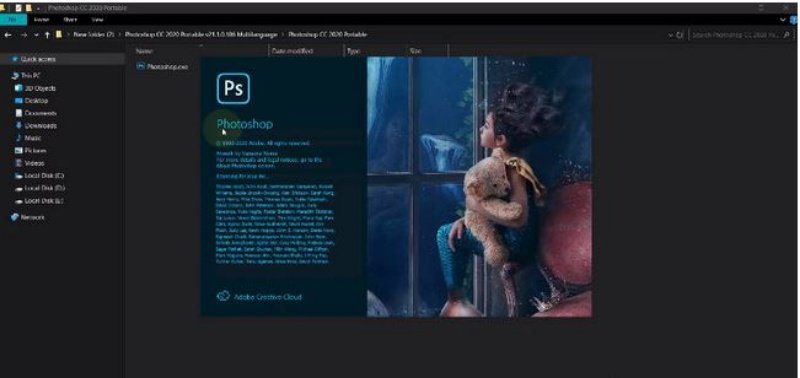
Task: Click the address bar folder icon
Action: [59, 35]
